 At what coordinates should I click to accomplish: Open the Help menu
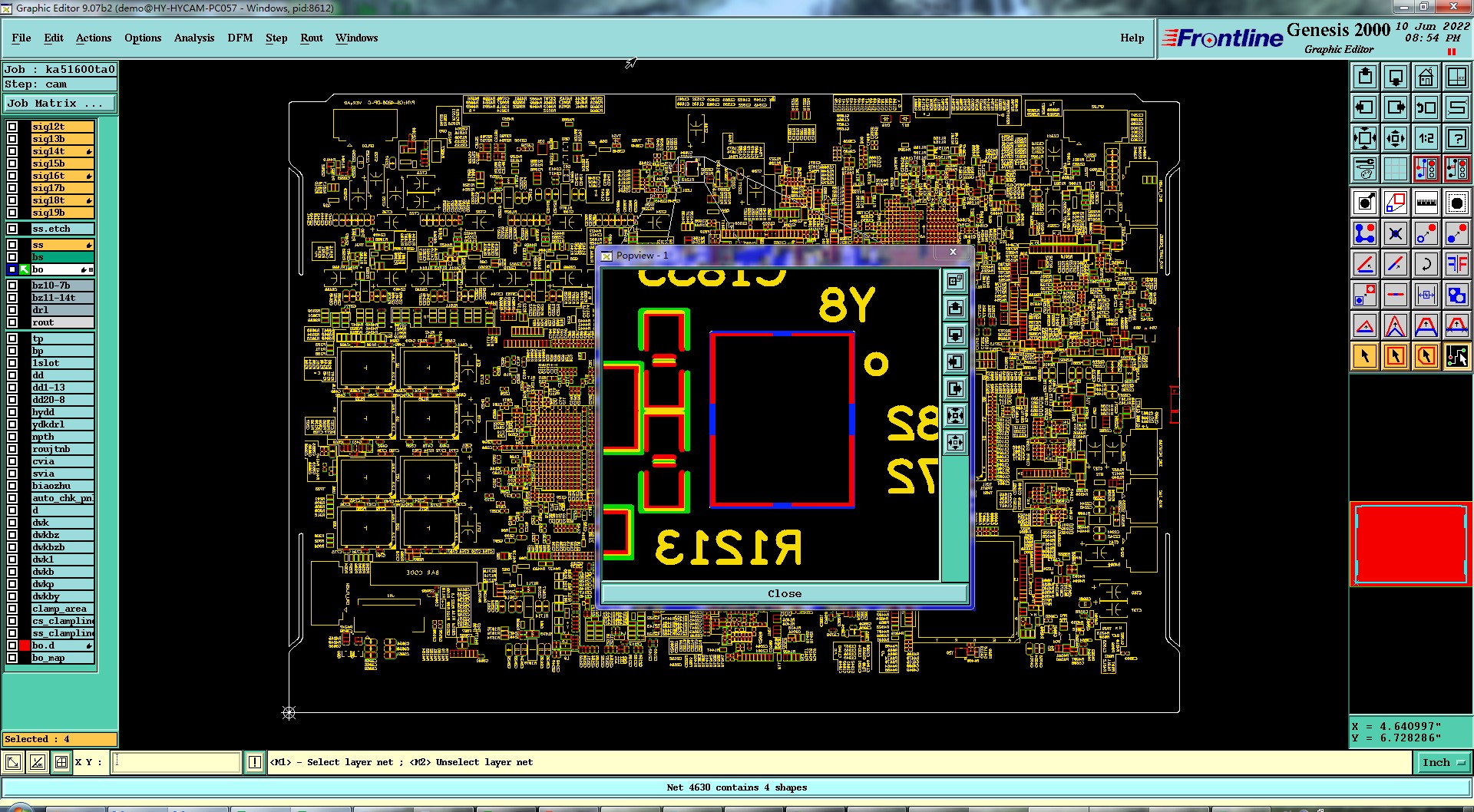(x=1132, y=38)
